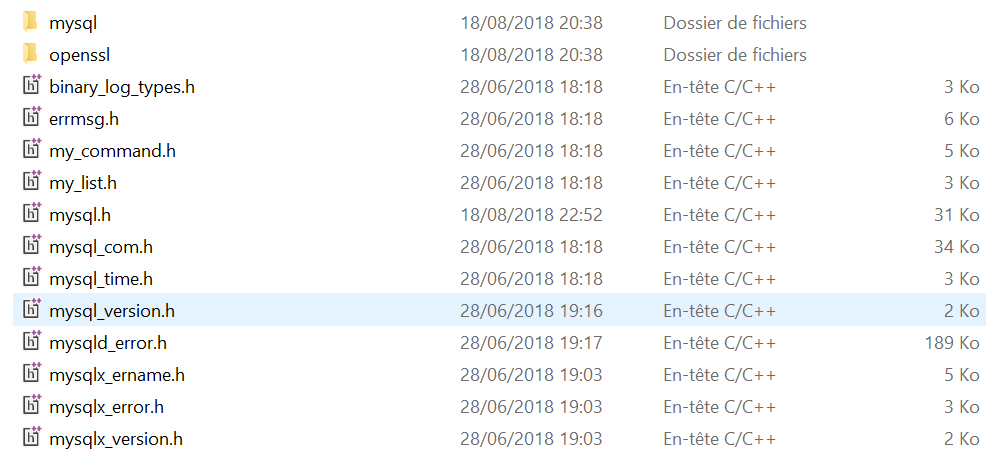
Task: Select the mysql_com.h file name
Action: pyautogui.click(x=101, y=247)
